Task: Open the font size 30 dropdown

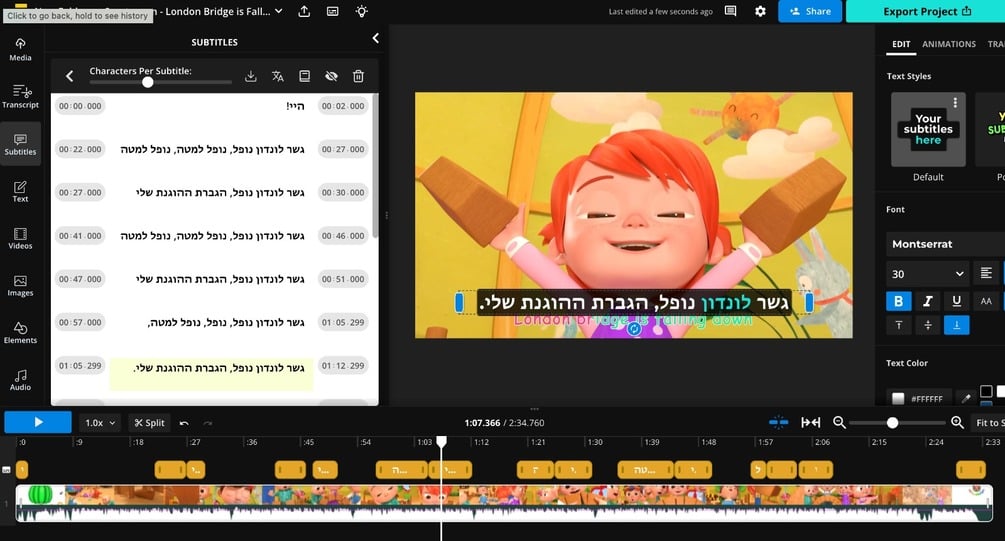Action: [x=927, y=274]
